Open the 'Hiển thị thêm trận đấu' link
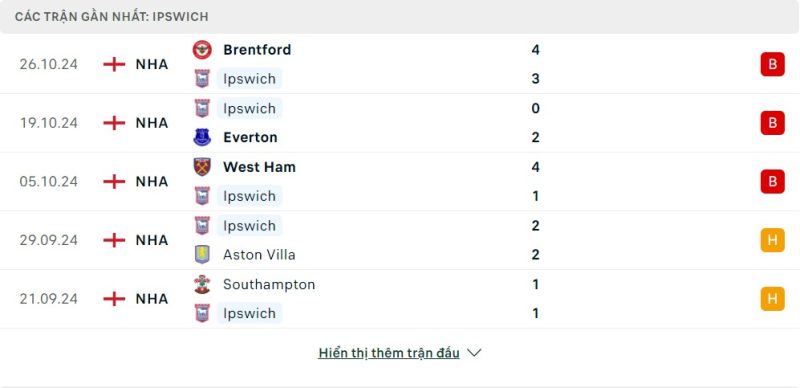Image resolution: width=800 pixels, height=388 pixels. coord(389,353)
